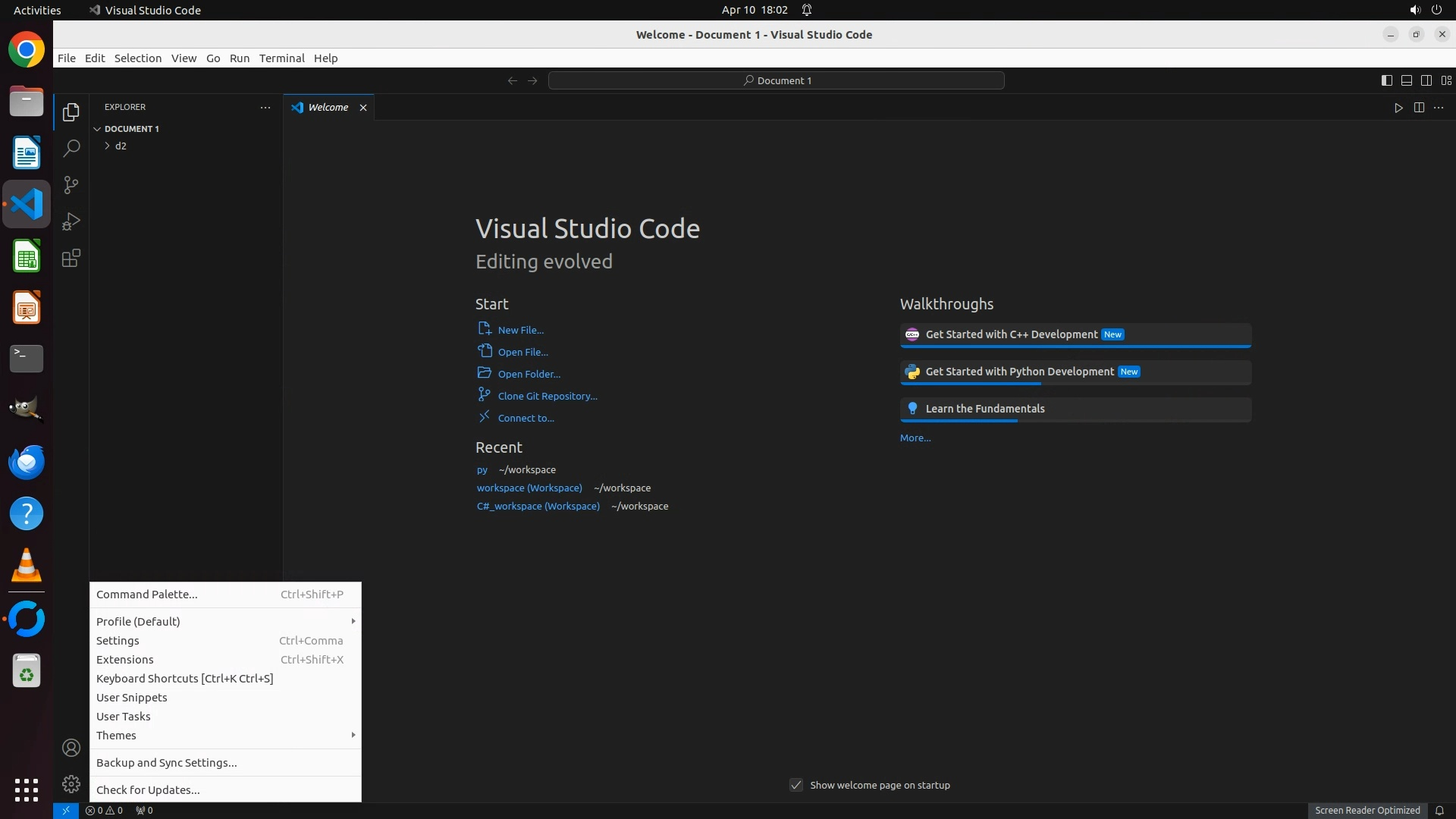Open the Extensions view in activity bar
The height and width of the screenshot is (819, 1456).
pos(71,259)
